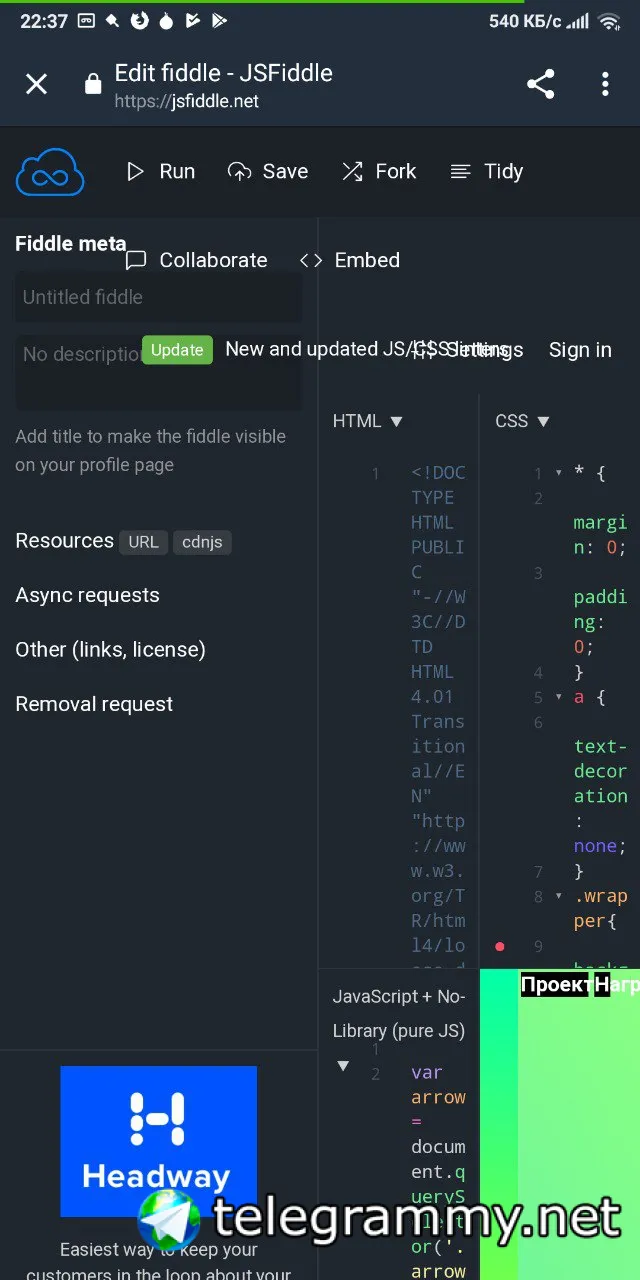Click the Sign in link

[x=580, y=350]
